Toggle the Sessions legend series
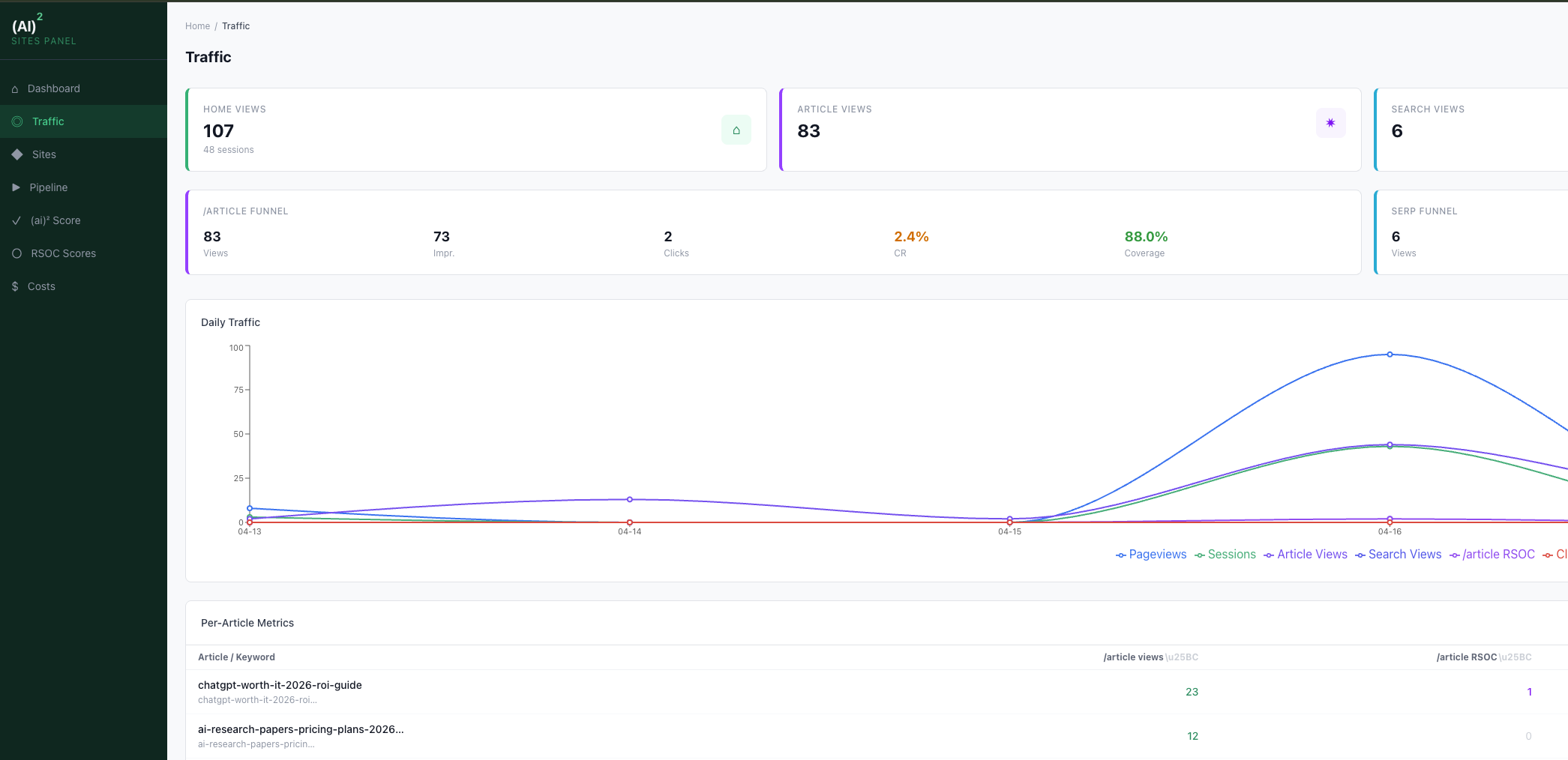This screenshot has width=1568, height=760. point(1225,555)
